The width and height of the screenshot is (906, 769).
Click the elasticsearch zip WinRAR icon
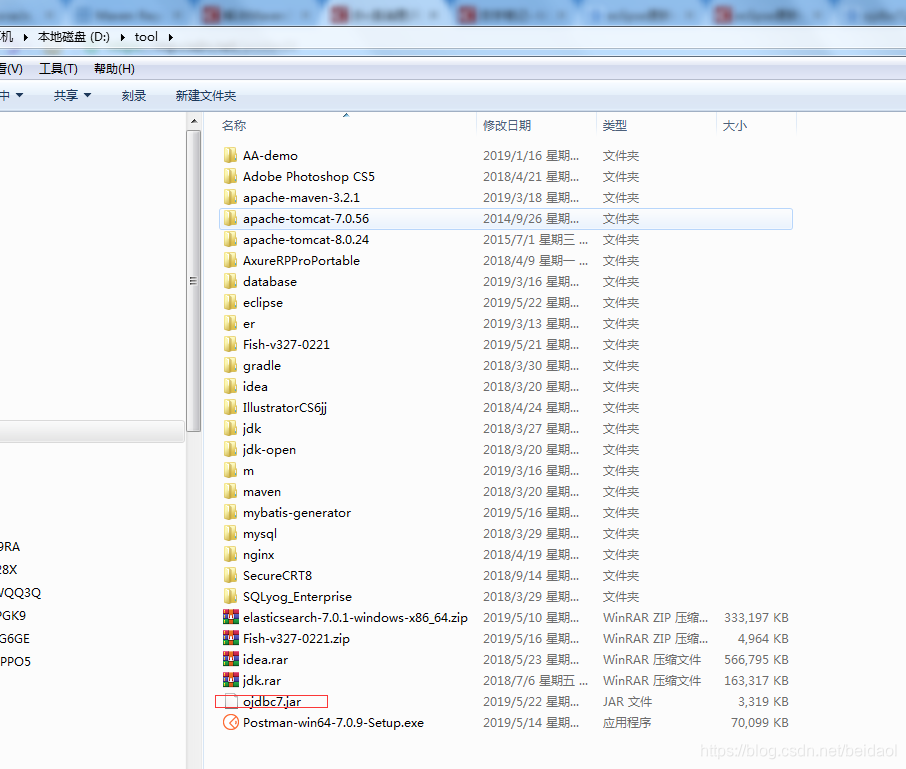tap(231, 617)
